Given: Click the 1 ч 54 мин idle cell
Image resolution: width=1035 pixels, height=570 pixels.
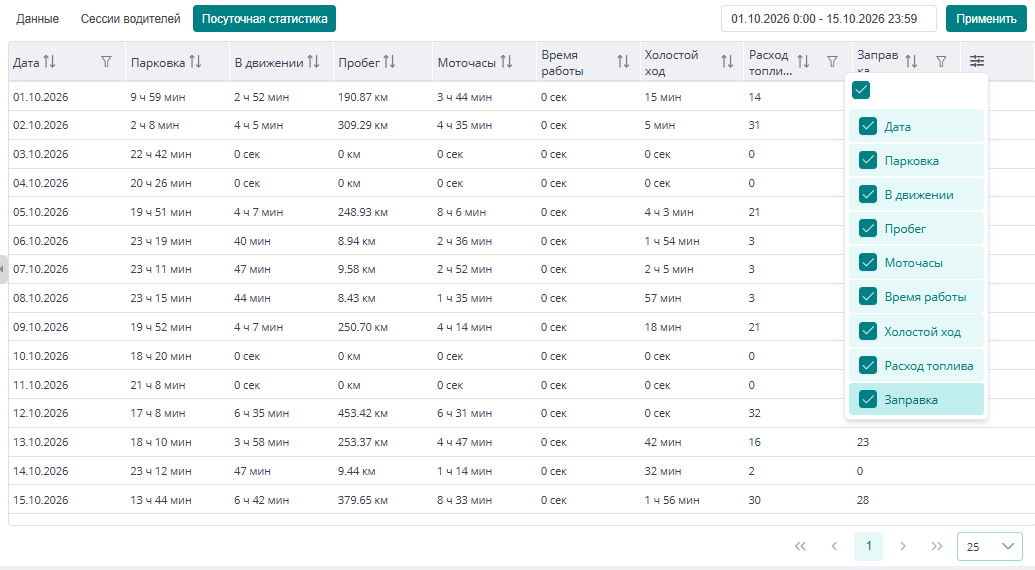Looking at the screenshot, I should click(672, 241).
